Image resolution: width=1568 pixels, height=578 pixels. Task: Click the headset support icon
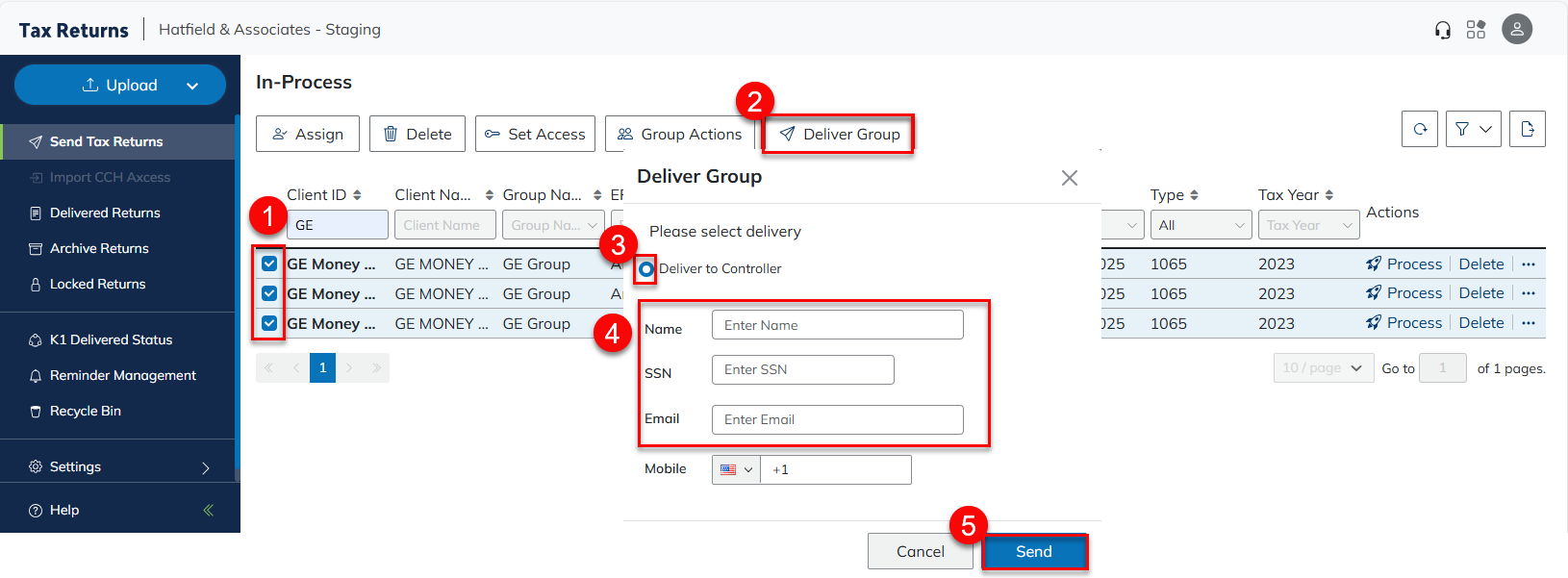pyautogui.click(x=1442, y=30)
